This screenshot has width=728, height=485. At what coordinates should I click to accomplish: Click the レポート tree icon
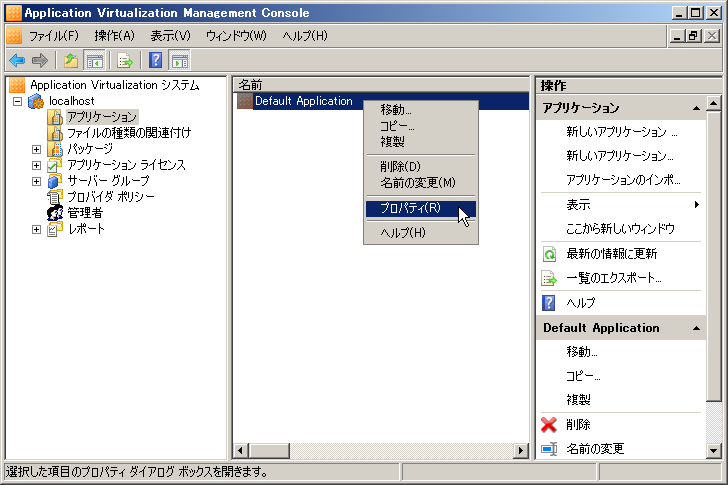point(55,229)
